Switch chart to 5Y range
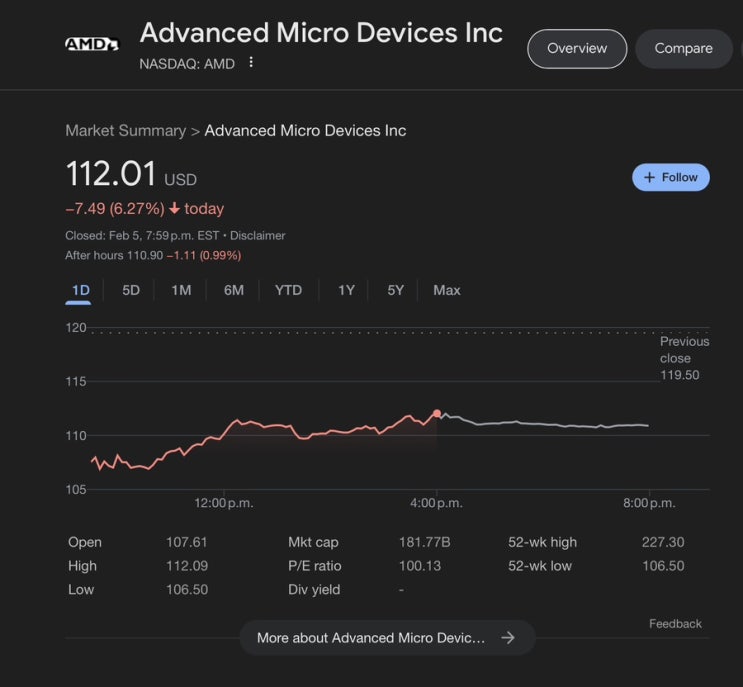Viewport: 743px width, 687px height. coord(396,290)
